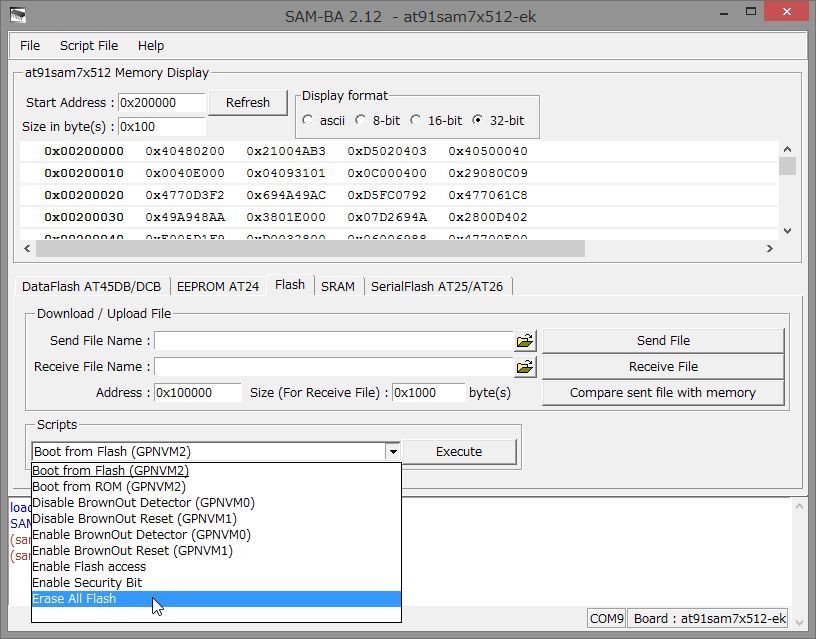Click memory address 0x00200030
The width and height of the screenshot is (816, 639).
point(84,217)
